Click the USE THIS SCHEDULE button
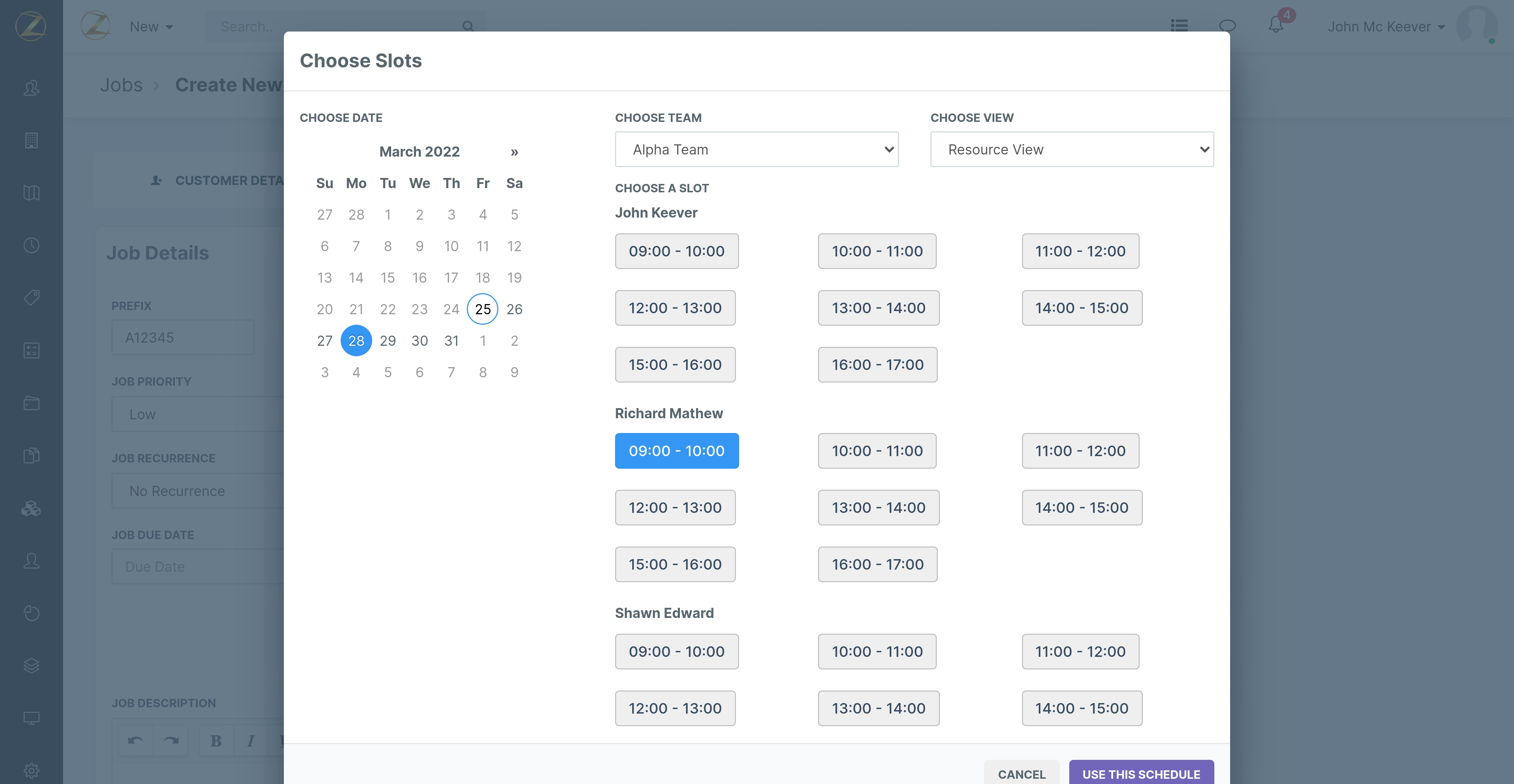1514x784 pixels. (x=1141, y=774)
